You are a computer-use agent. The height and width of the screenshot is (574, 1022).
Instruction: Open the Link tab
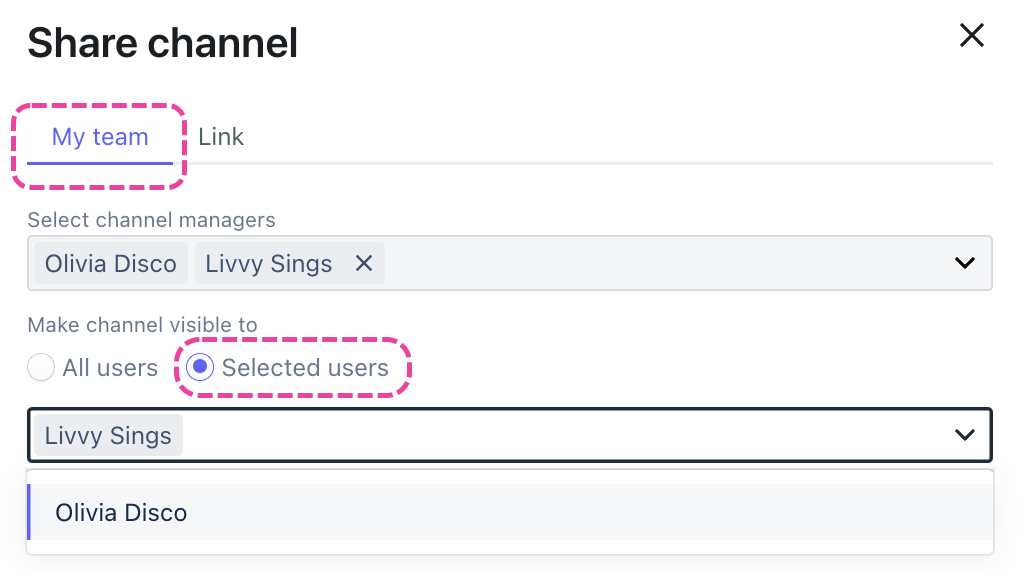point(221,137)
